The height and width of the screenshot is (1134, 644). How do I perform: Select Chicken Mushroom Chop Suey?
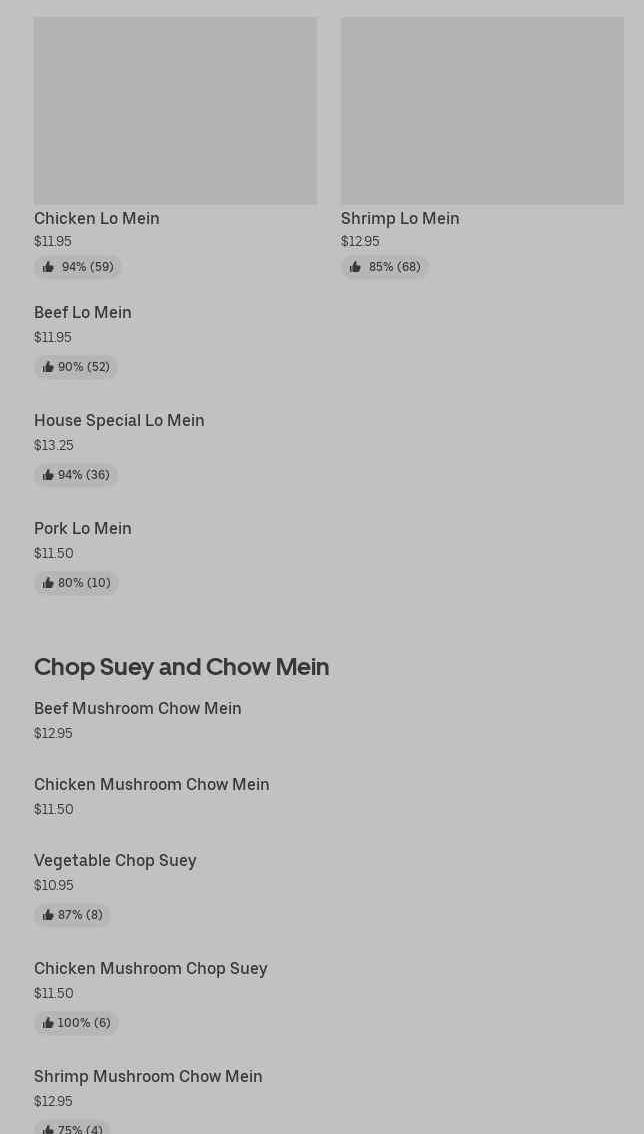tap(151, 968)
